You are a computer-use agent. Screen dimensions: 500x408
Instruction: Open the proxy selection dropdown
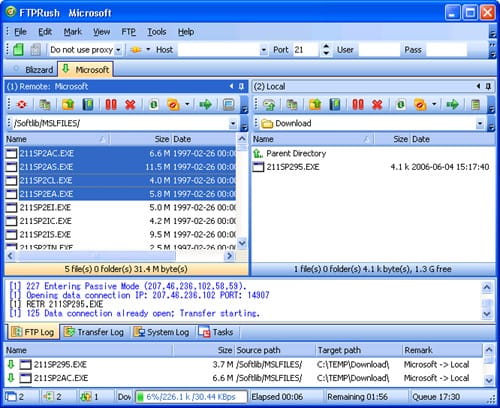pyautogui.click(x=118, y=50)
